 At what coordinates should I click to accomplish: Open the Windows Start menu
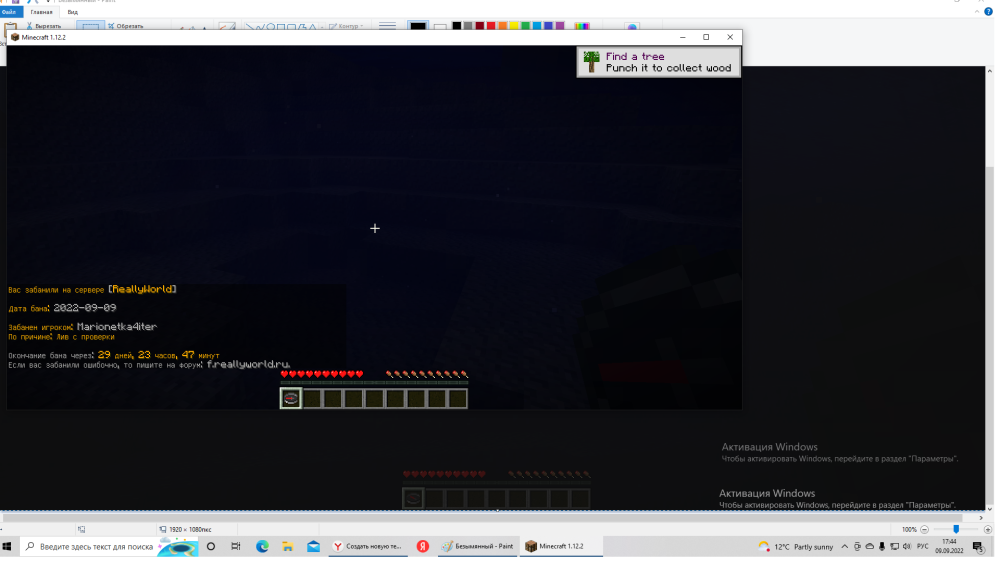click(8, 546)
